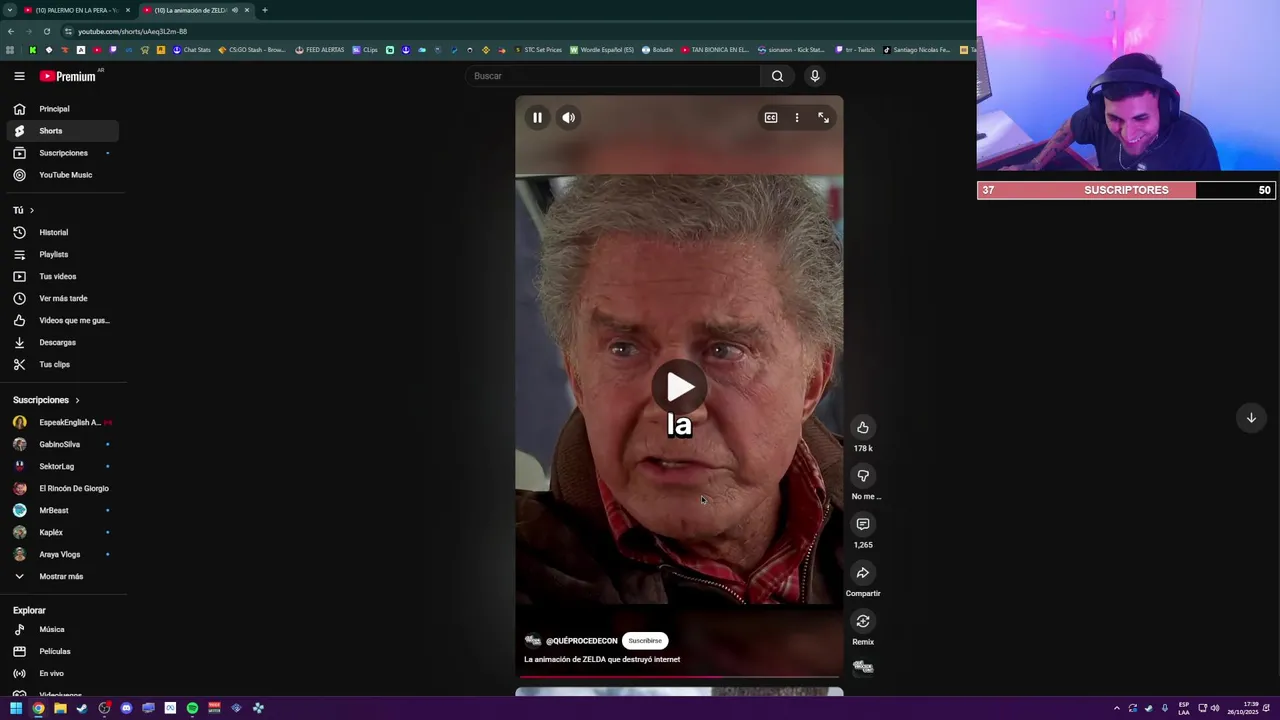Image resolution: width=1280 pixels, height=720 pixels.
Task: Switch to the PALERMO EN LA PERA tab
Action: point(75,10)
